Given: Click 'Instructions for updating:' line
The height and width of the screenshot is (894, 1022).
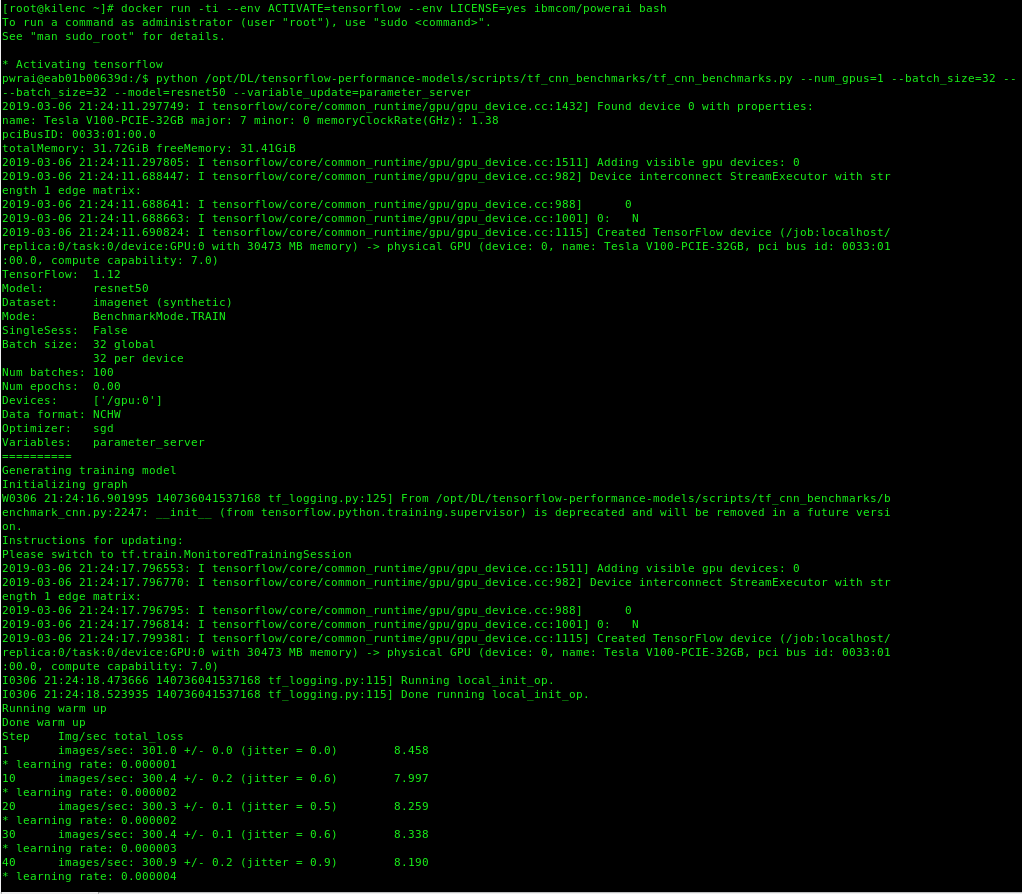Looking at the screenshot, I should (93, 541).
